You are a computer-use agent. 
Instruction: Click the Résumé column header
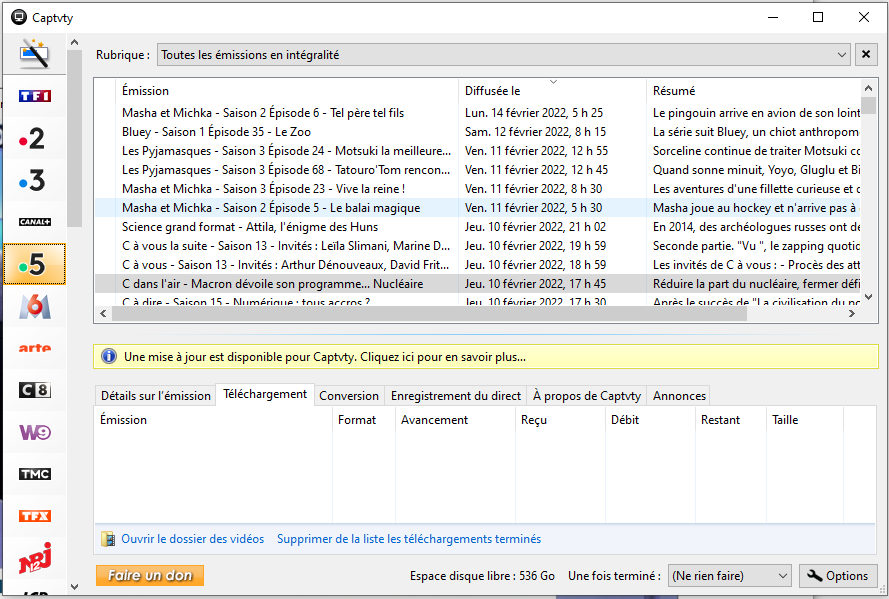753,91
